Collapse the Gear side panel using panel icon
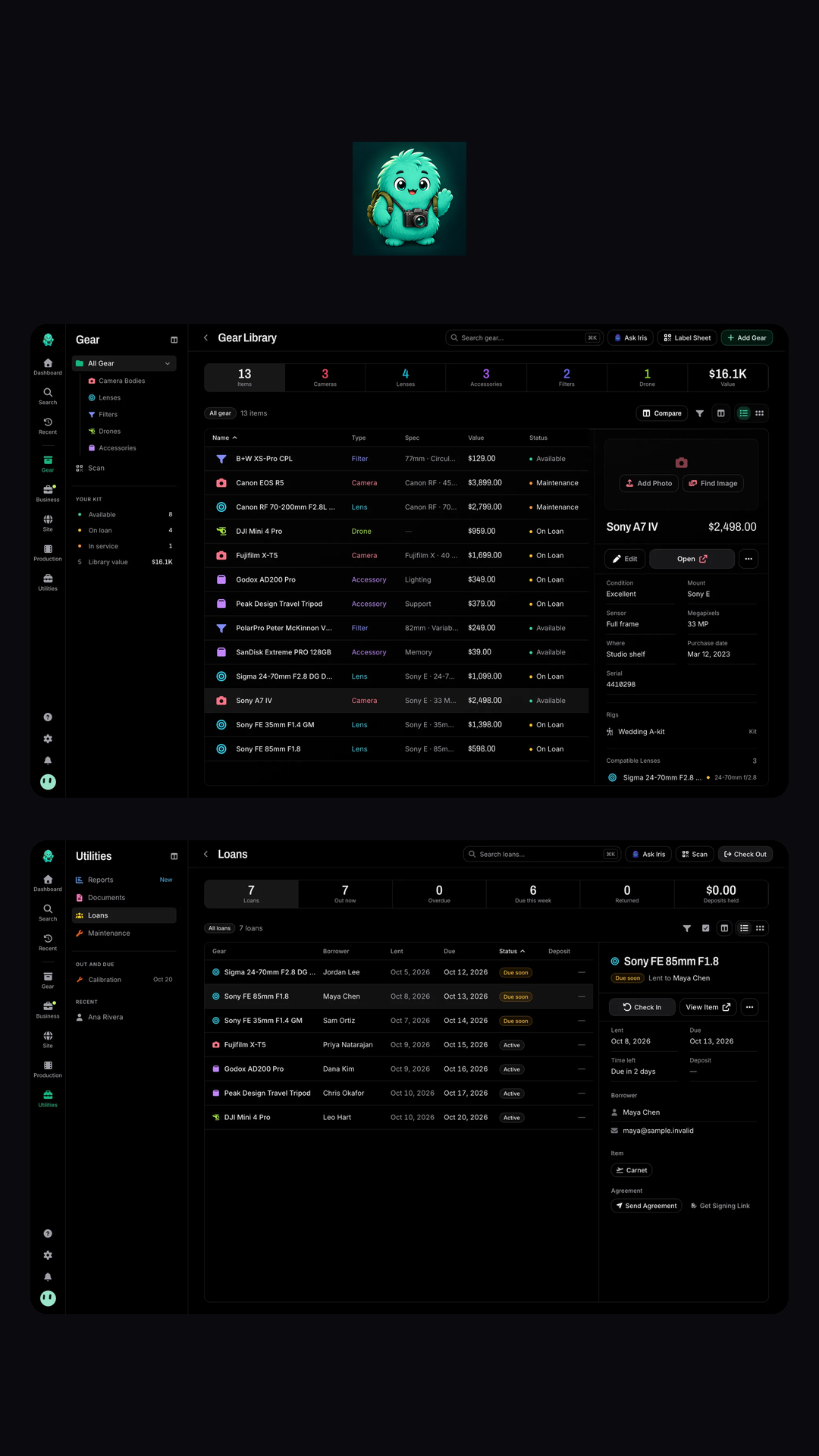This screenshot has height=1456, width=819. (x=174, y=340)
